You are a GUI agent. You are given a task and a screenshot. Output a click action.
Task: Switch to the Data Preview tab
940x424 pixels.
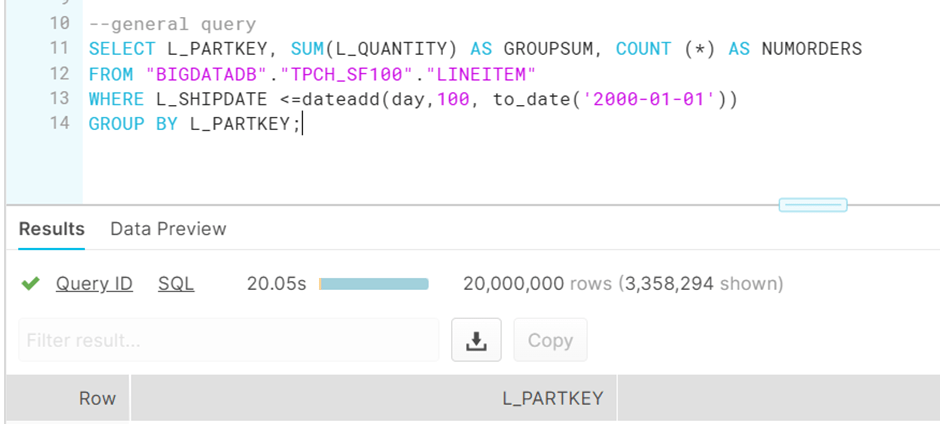tap(168, 229)
